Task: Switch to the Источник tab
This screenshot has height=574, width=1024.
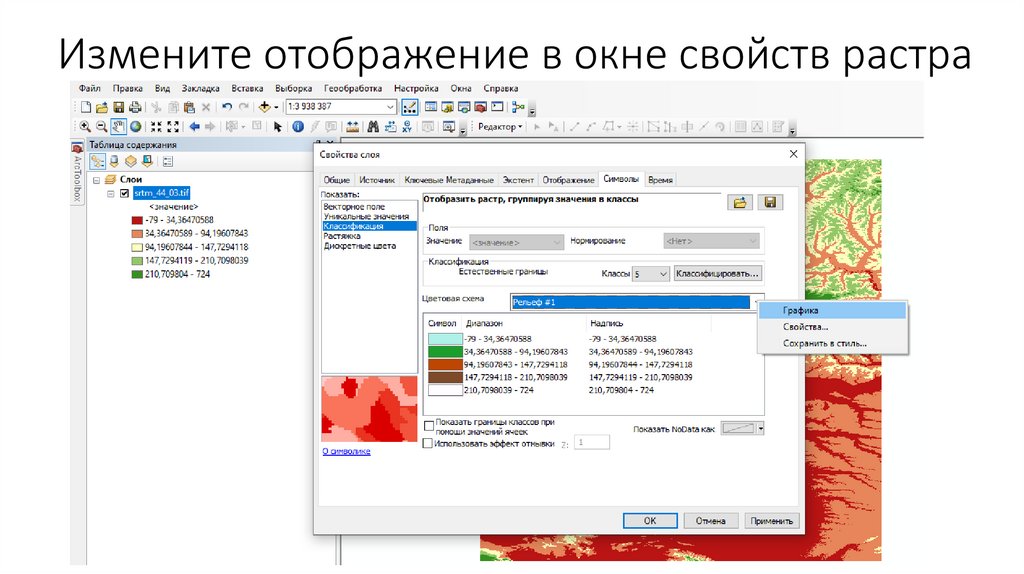Action: pyautogui.click(x=377, y=180)
